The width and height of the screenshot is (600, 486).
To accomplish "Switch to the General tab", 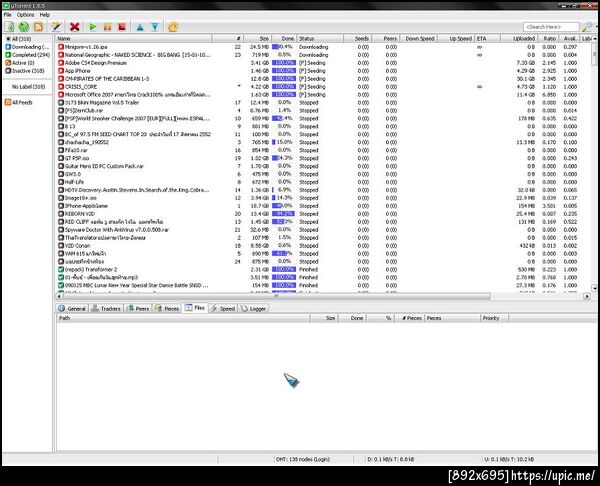I will coord(72,308).
